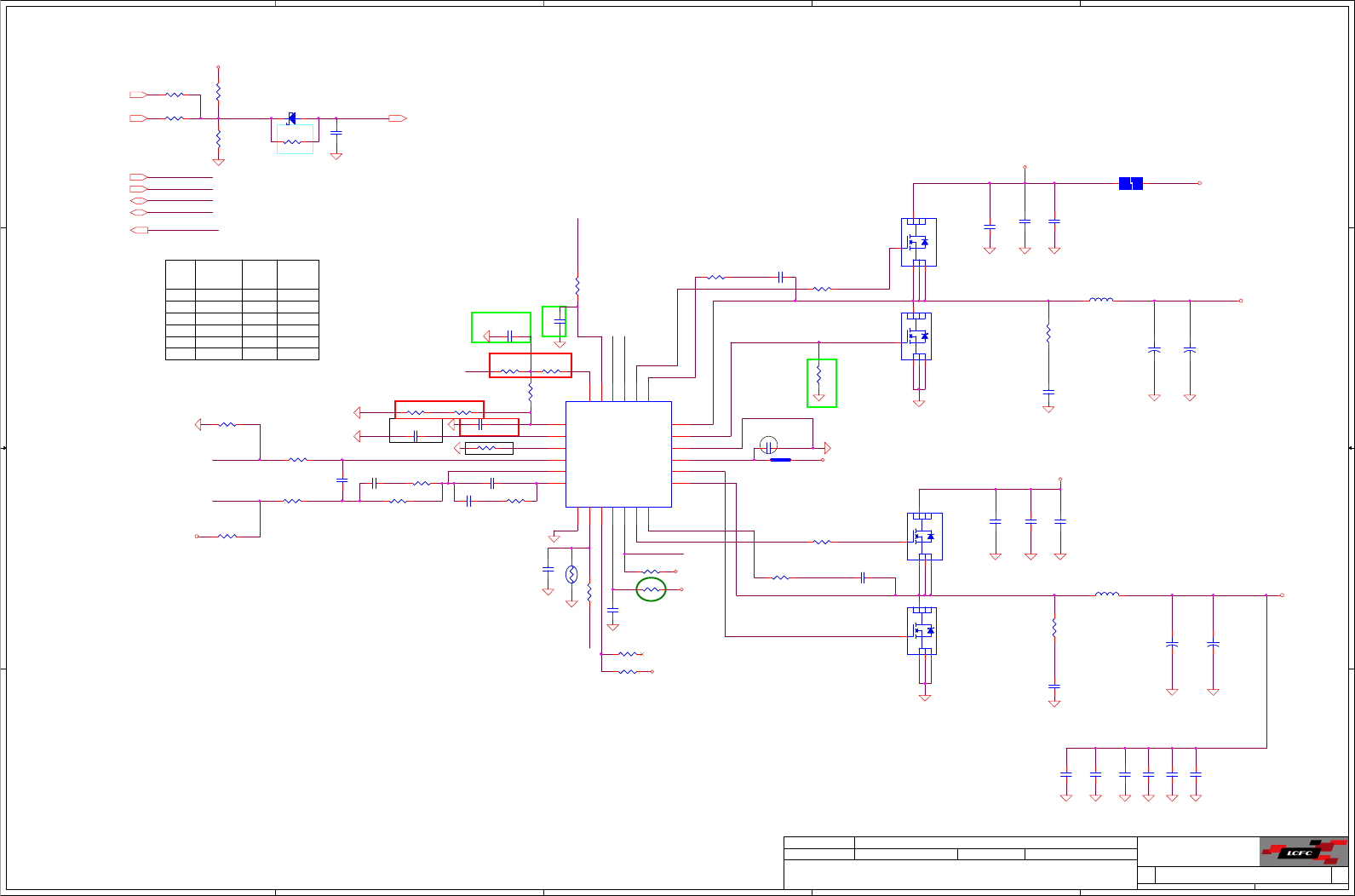
Task: Select the oval thermistor symbol below the IC
Action: pyautogui.click(x=571, y=575)
